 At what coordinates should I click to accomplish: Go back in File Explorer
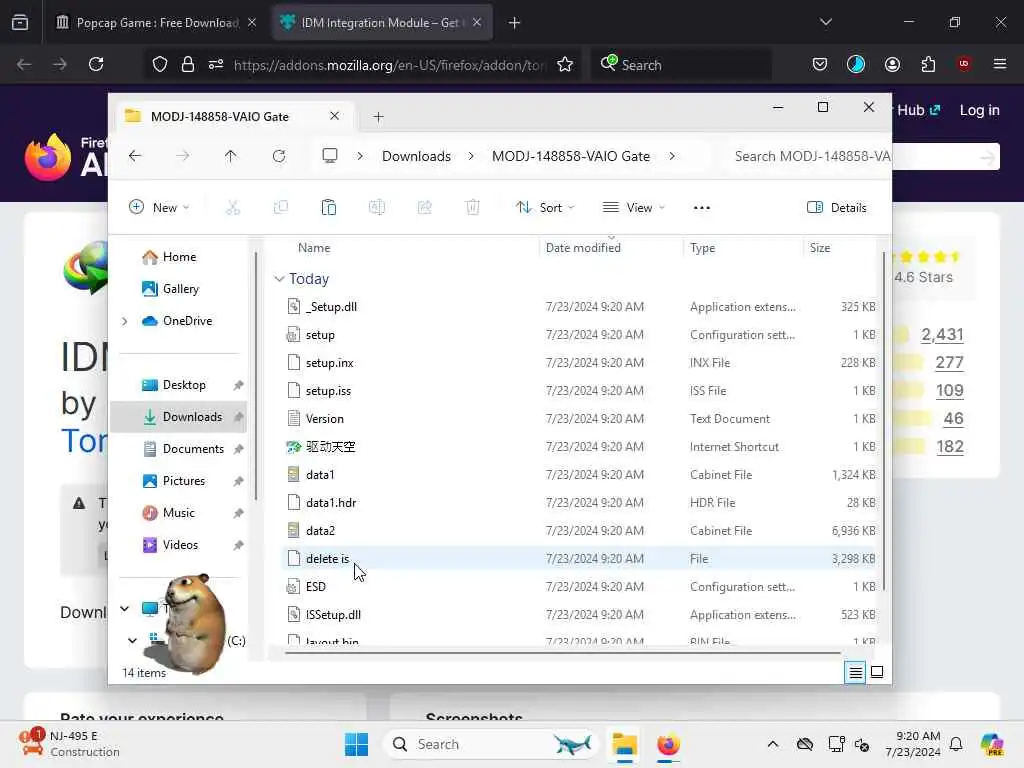pyautogui.click(x=135, y=156)
